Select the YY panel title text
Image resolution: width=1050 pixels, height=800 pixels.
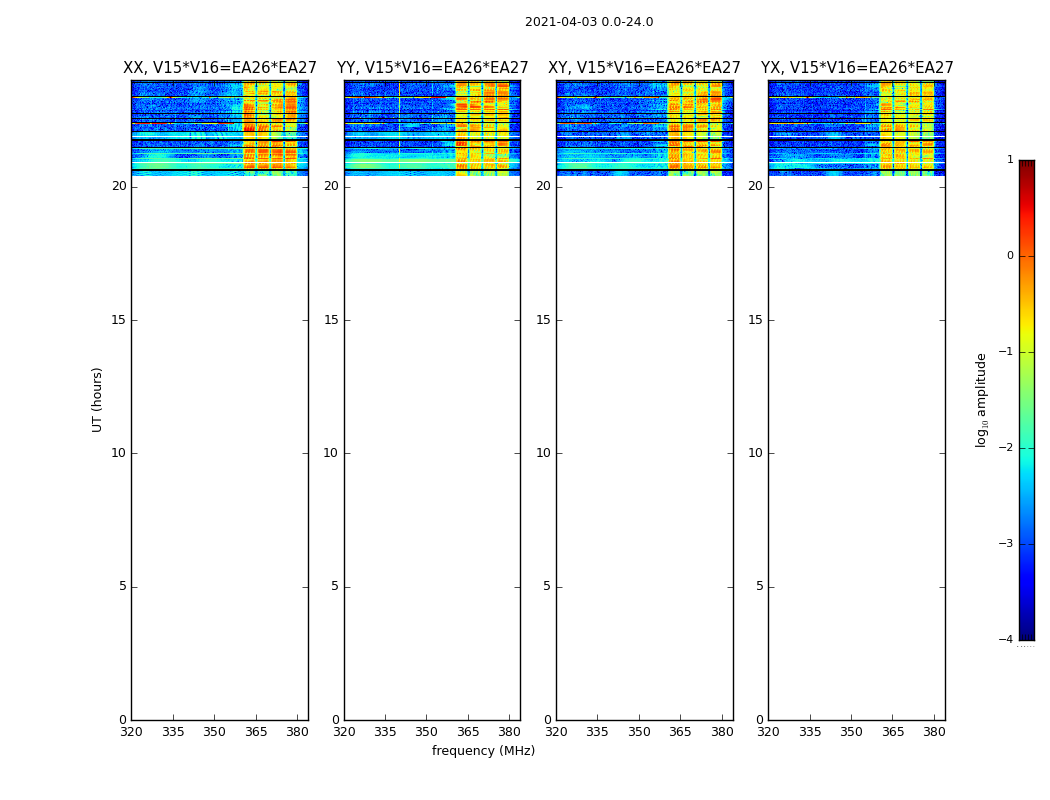(x=432, y=68)
